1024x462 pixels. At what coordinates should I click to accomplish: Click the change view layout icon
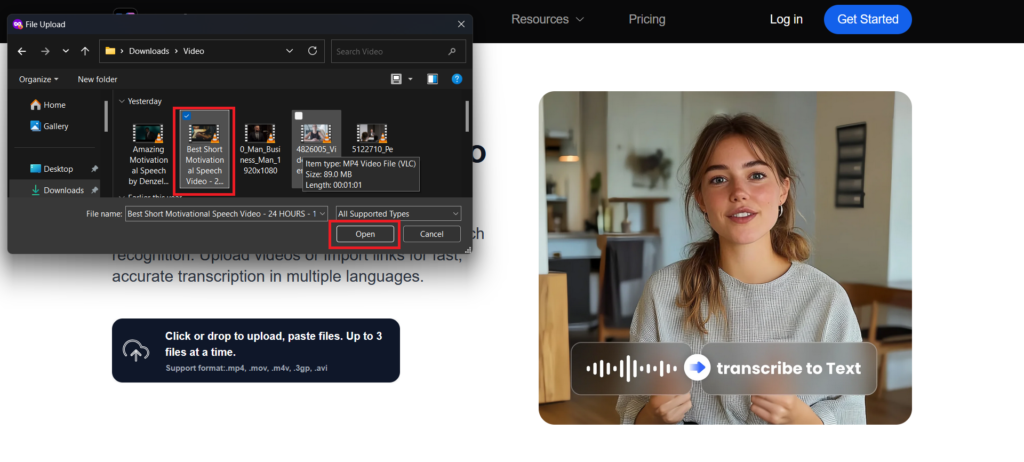[396, 79]
